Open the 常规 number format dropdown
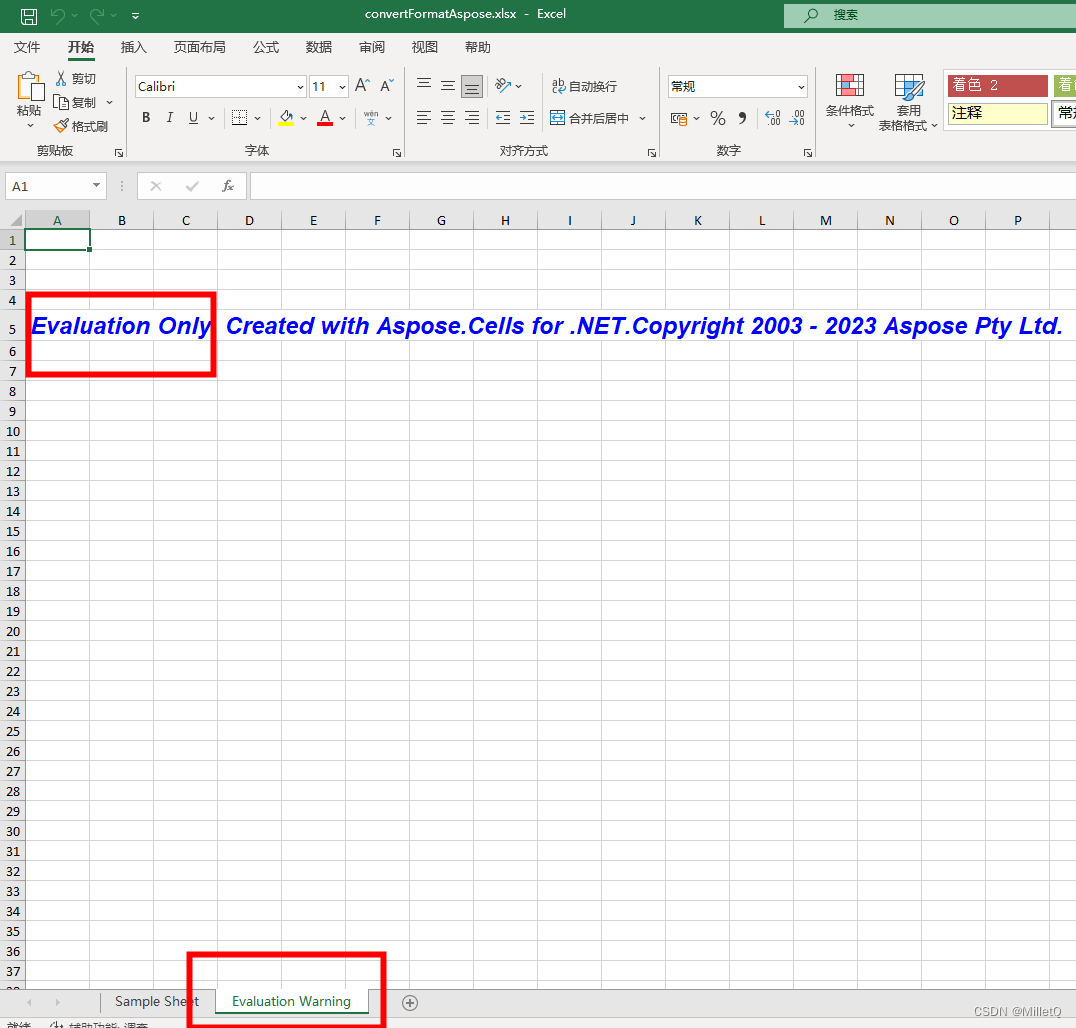1076x1028 pixels. (801, 86)
